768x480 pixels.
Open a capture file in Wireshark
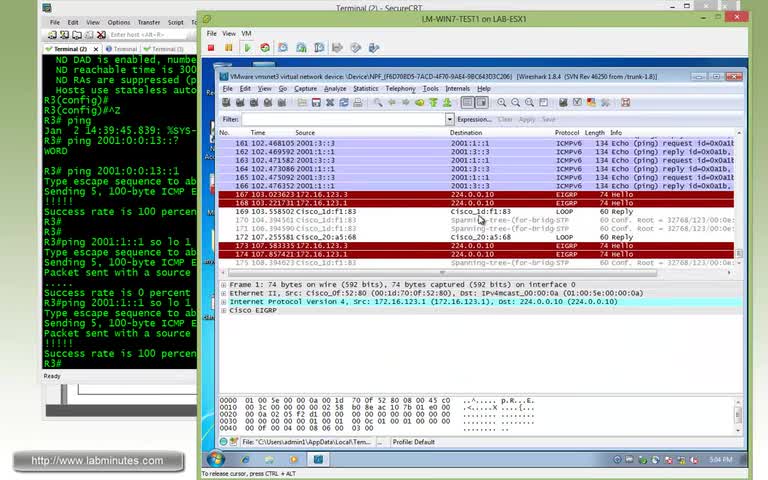(302, 102)
